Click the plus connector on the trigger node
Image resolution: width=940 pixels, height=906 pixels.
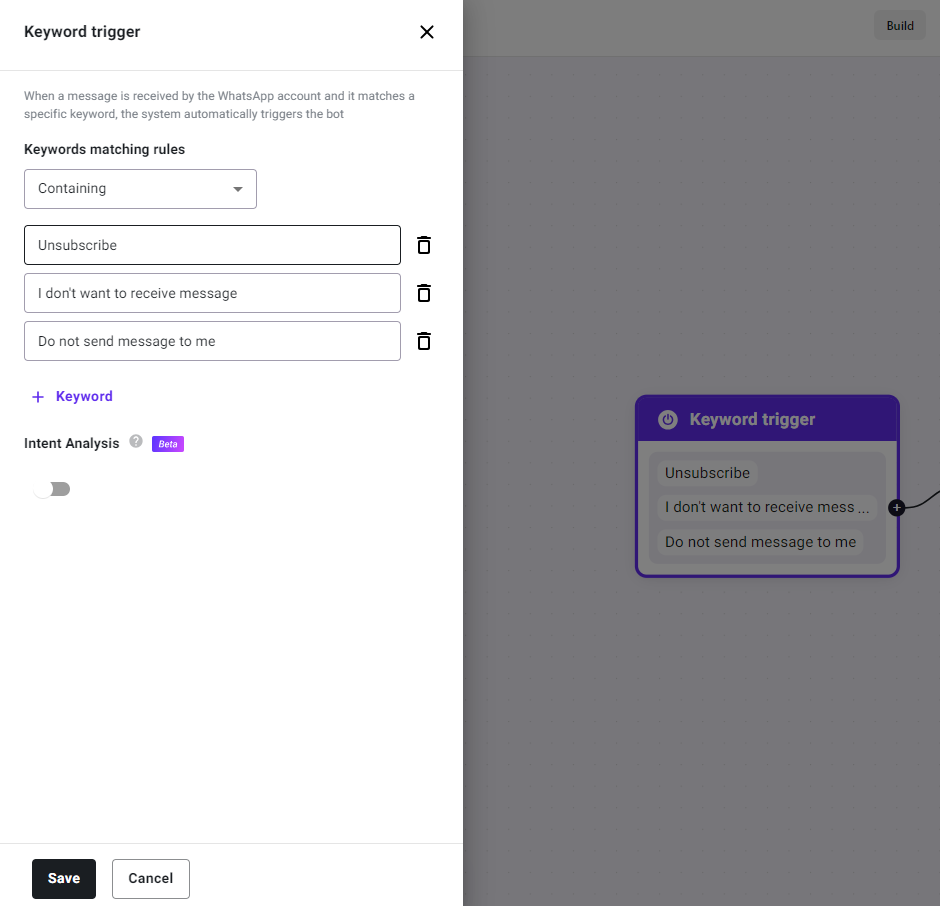[897, 508]
